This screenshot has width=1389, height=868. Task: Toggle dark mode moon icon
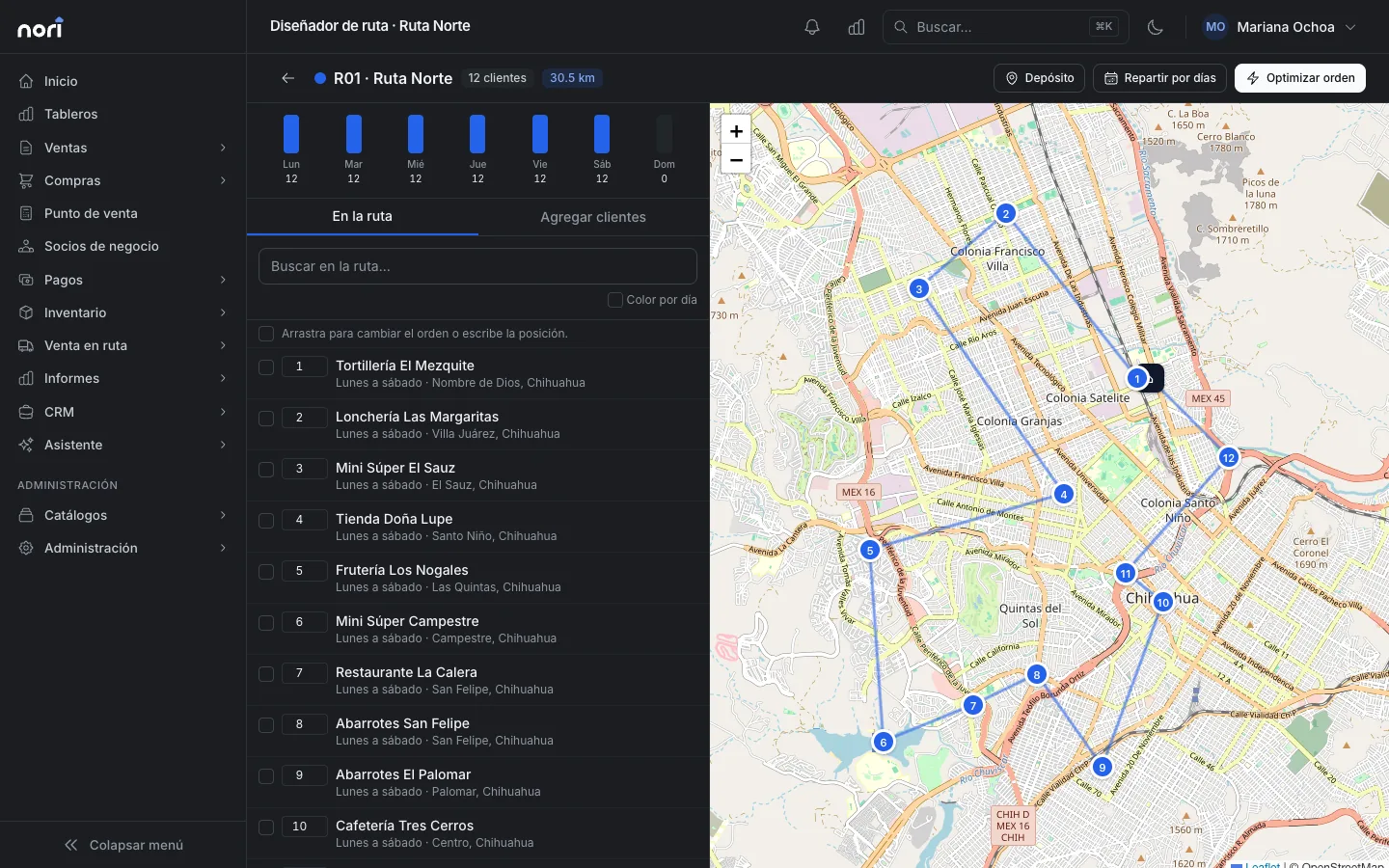click(1156, 27)
